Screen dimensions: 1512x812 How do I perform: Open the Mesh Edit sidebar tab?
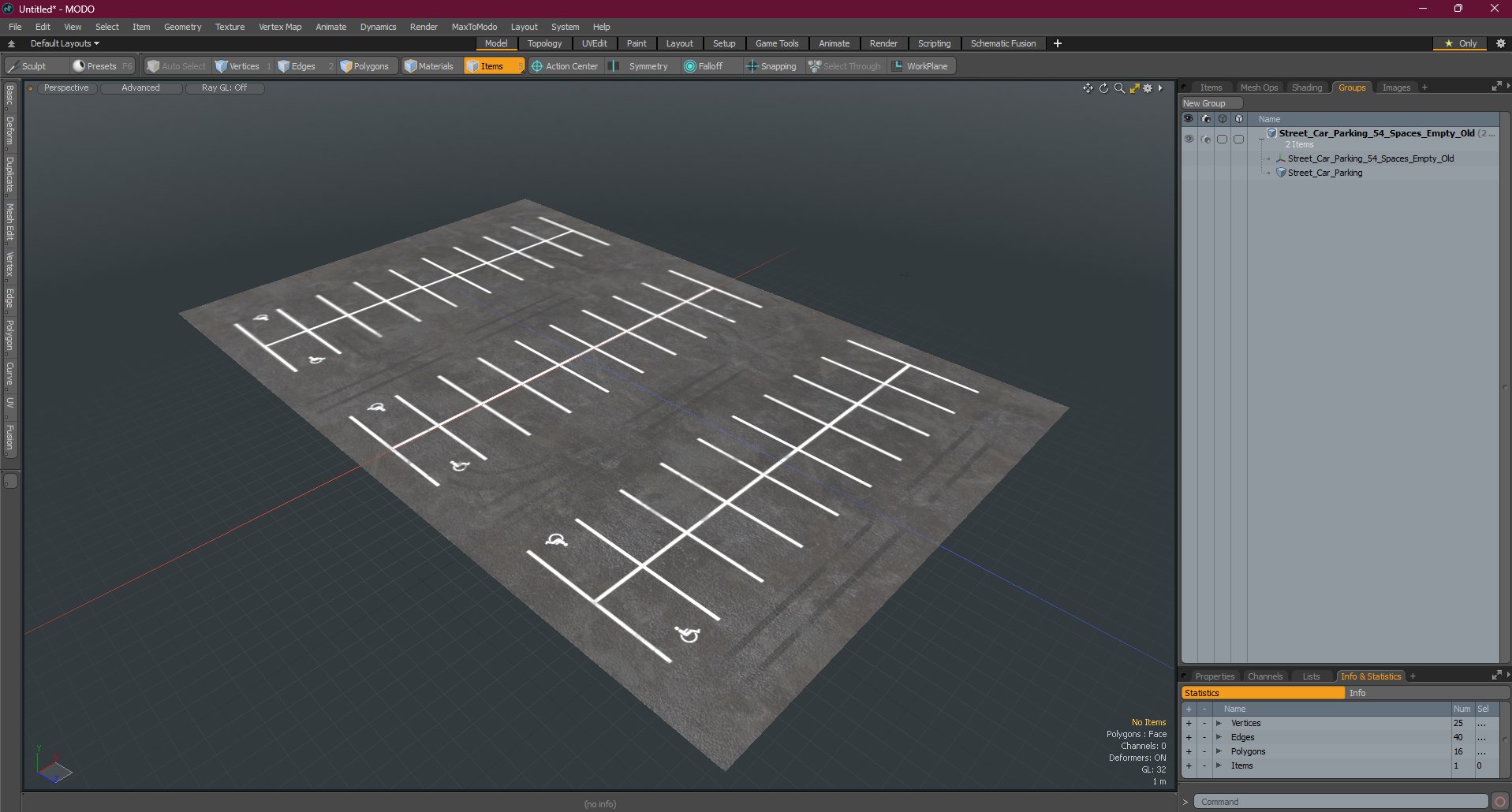tap(10, 222)
